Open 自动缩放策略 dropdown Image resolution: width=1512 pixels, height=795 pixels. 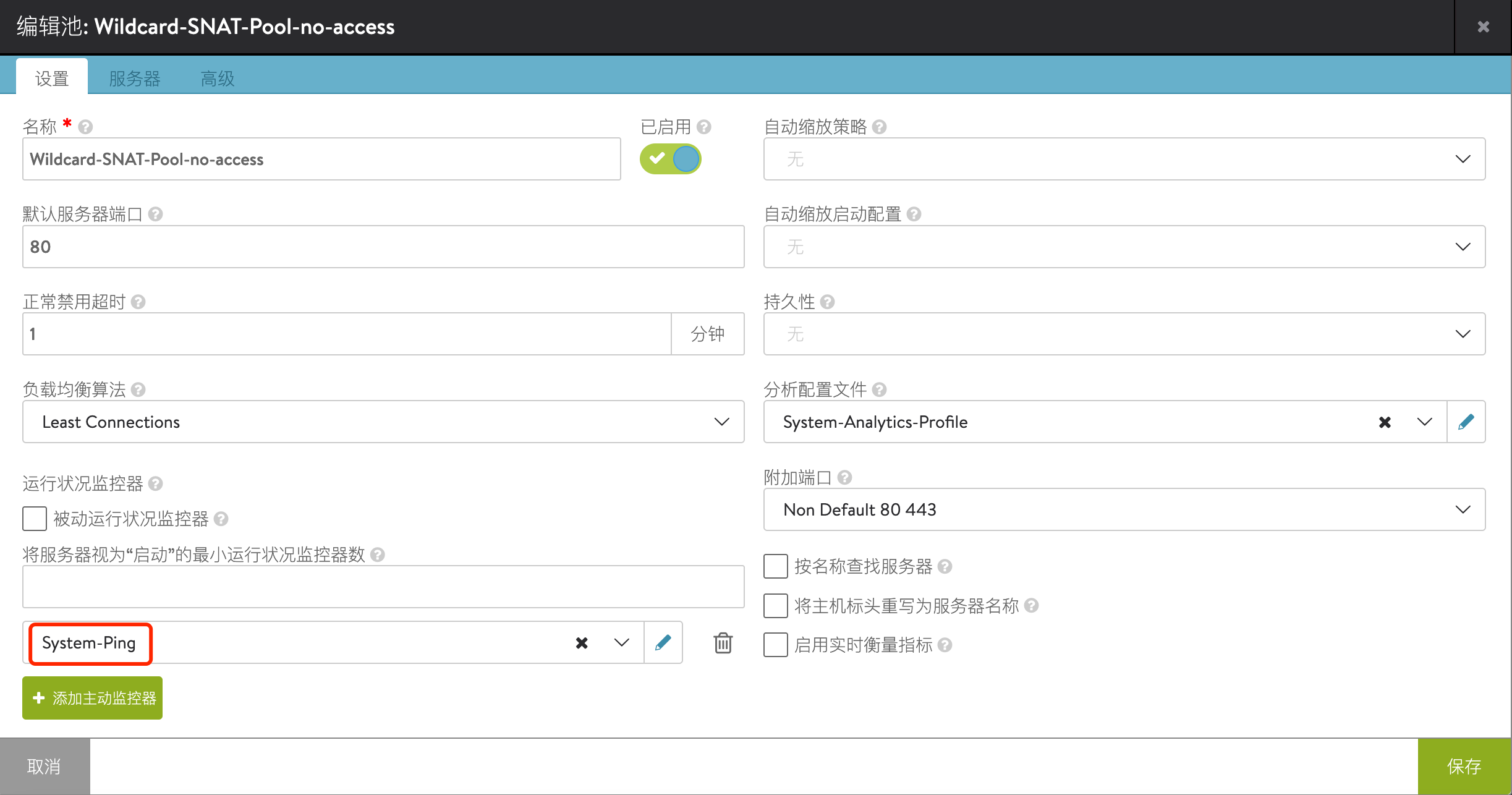click(x=1124, y=159)
